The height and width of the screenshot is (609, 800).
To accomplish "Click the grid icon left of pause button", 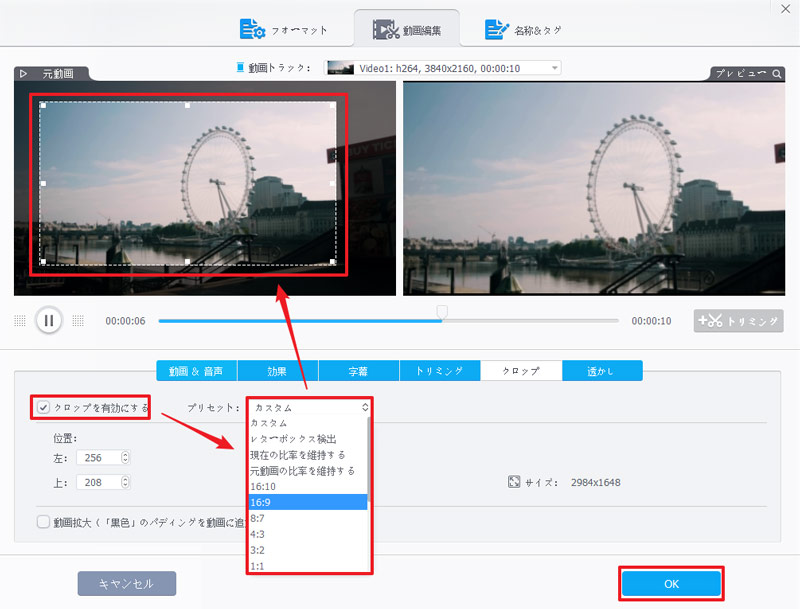I will click(18, 320).
